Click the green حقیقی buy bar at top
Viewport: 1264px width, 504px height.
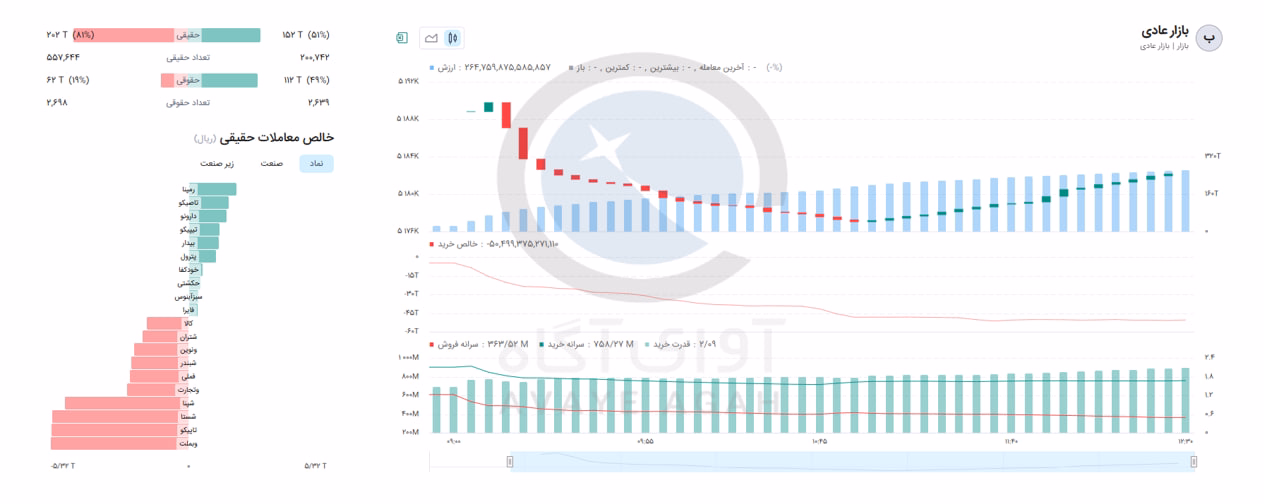tap(219, 35)
